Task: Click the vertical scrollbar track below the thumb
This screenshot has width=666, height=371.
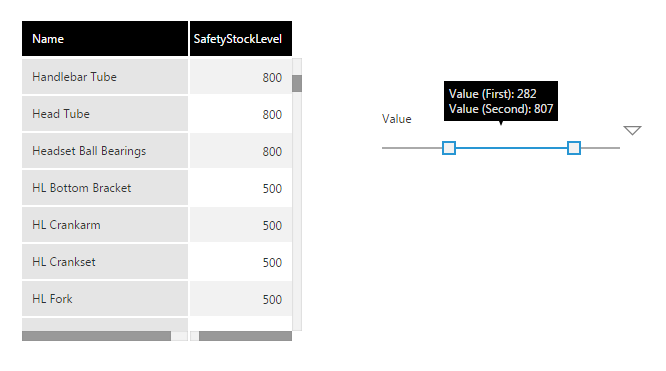Action: coord(297,210)
